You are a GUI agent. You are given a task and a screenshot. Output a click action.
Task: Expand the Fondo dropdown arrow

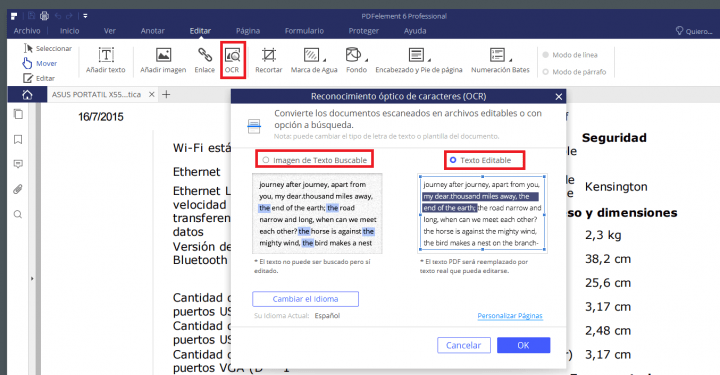click(366, 60)
